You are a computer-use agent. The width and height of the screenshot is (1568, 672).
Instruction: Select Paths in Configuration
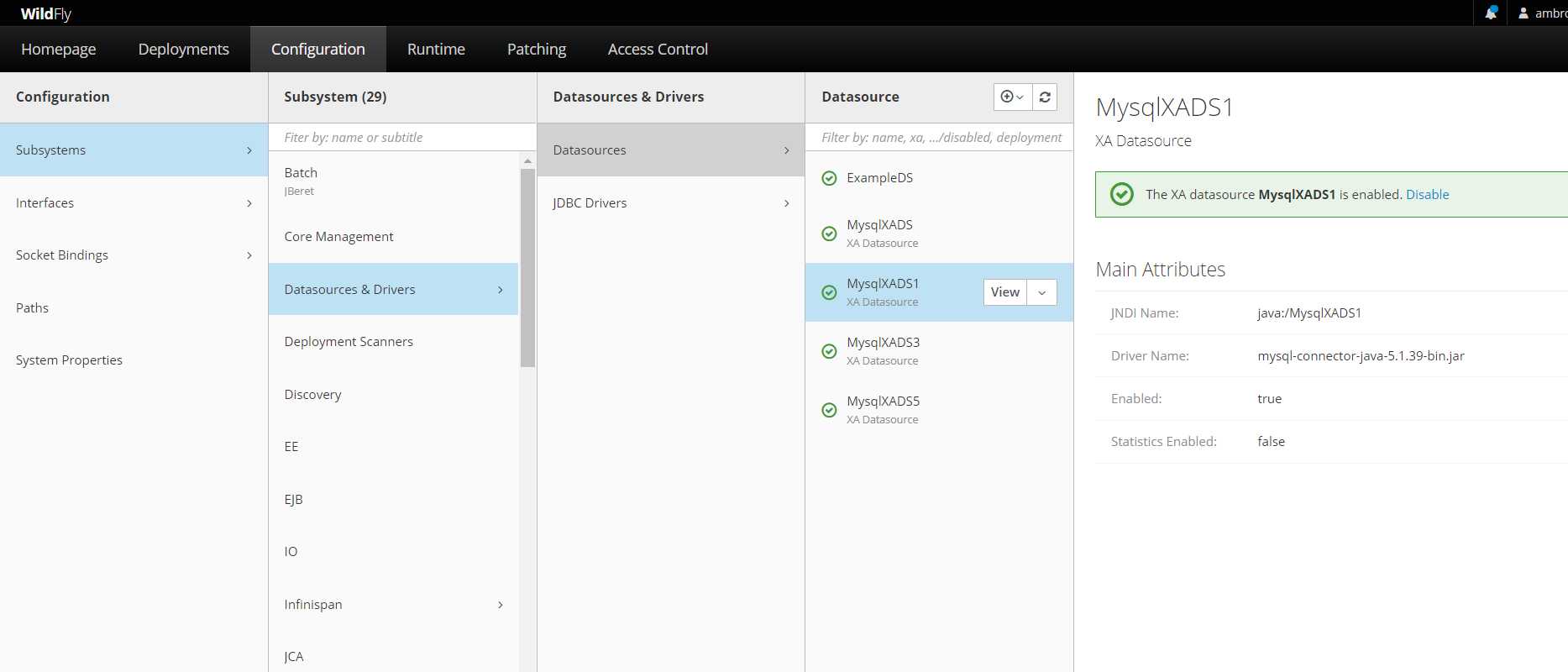pos(134,307)
